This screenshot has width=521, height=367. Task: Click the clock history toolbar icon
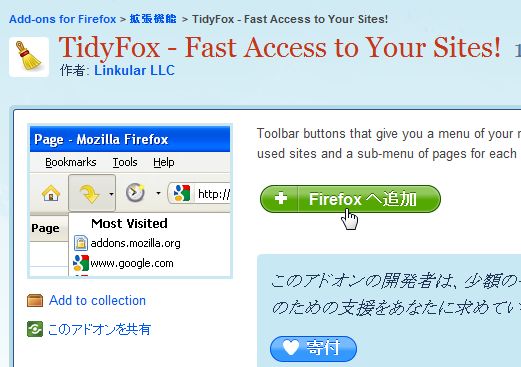(x=135, y=193)
